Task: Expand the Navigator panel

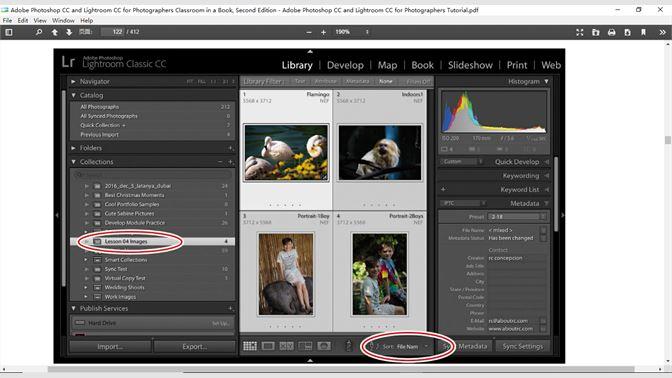Action: [73, 81]
